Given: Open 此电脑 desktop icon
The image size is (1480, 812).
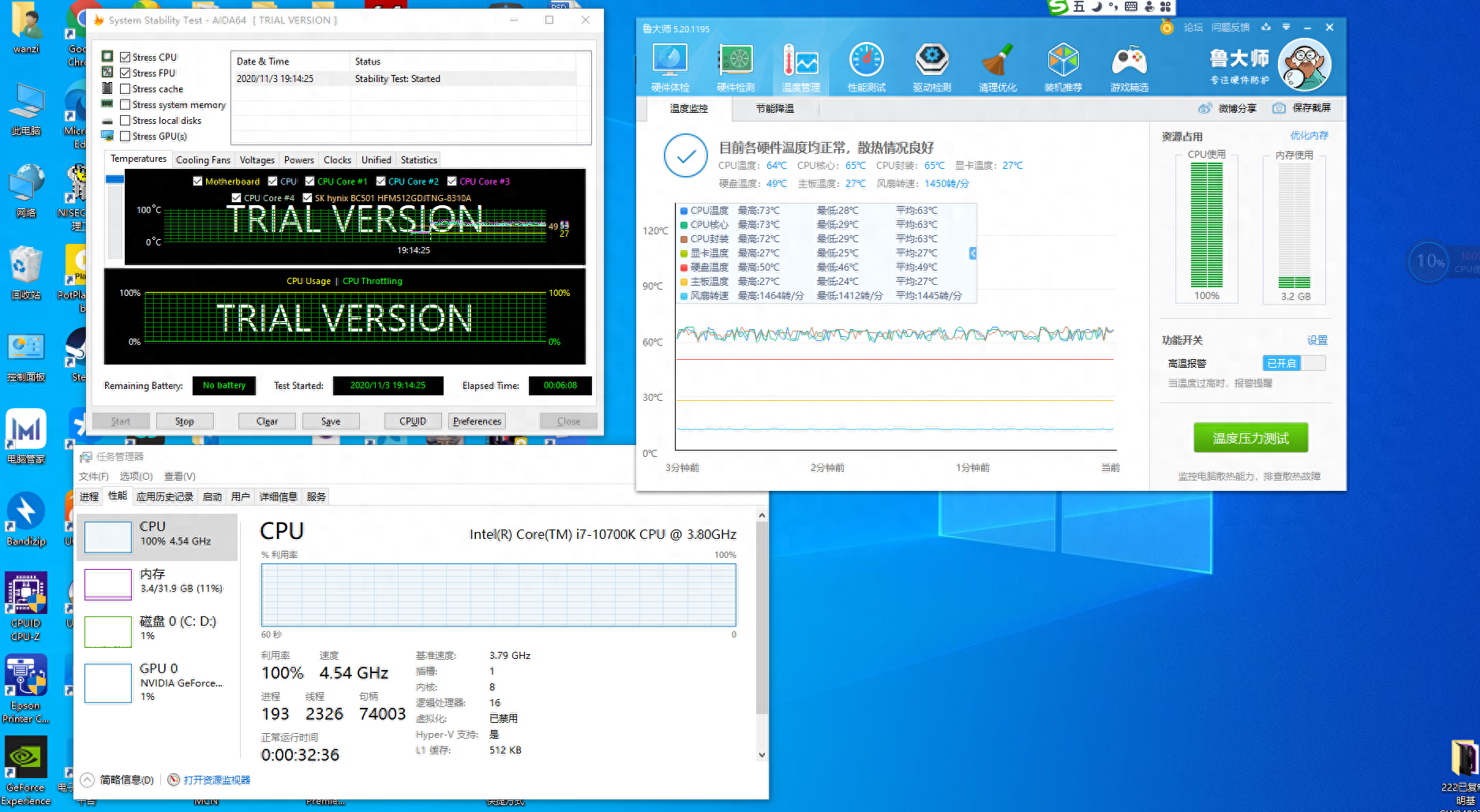Looking at the screenshot, I should (x=26, y=109).
